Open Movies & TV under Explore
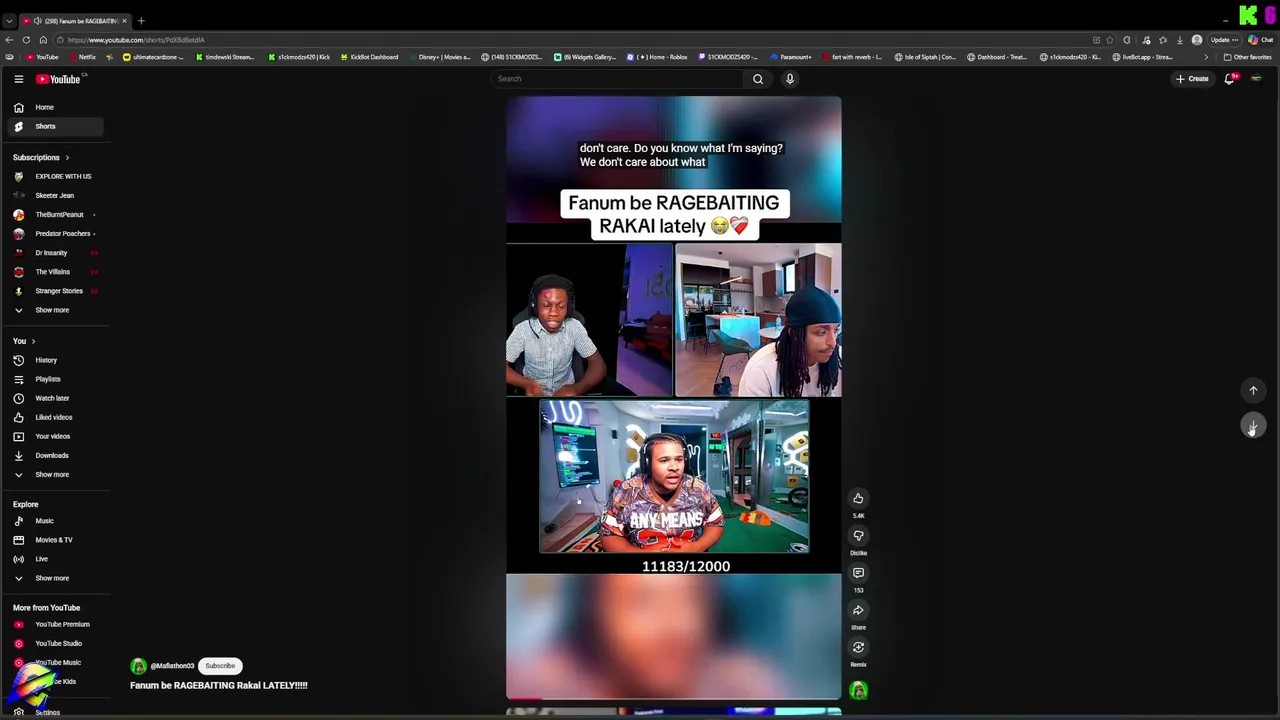The image size is (1280, 720). coord(54,540)
